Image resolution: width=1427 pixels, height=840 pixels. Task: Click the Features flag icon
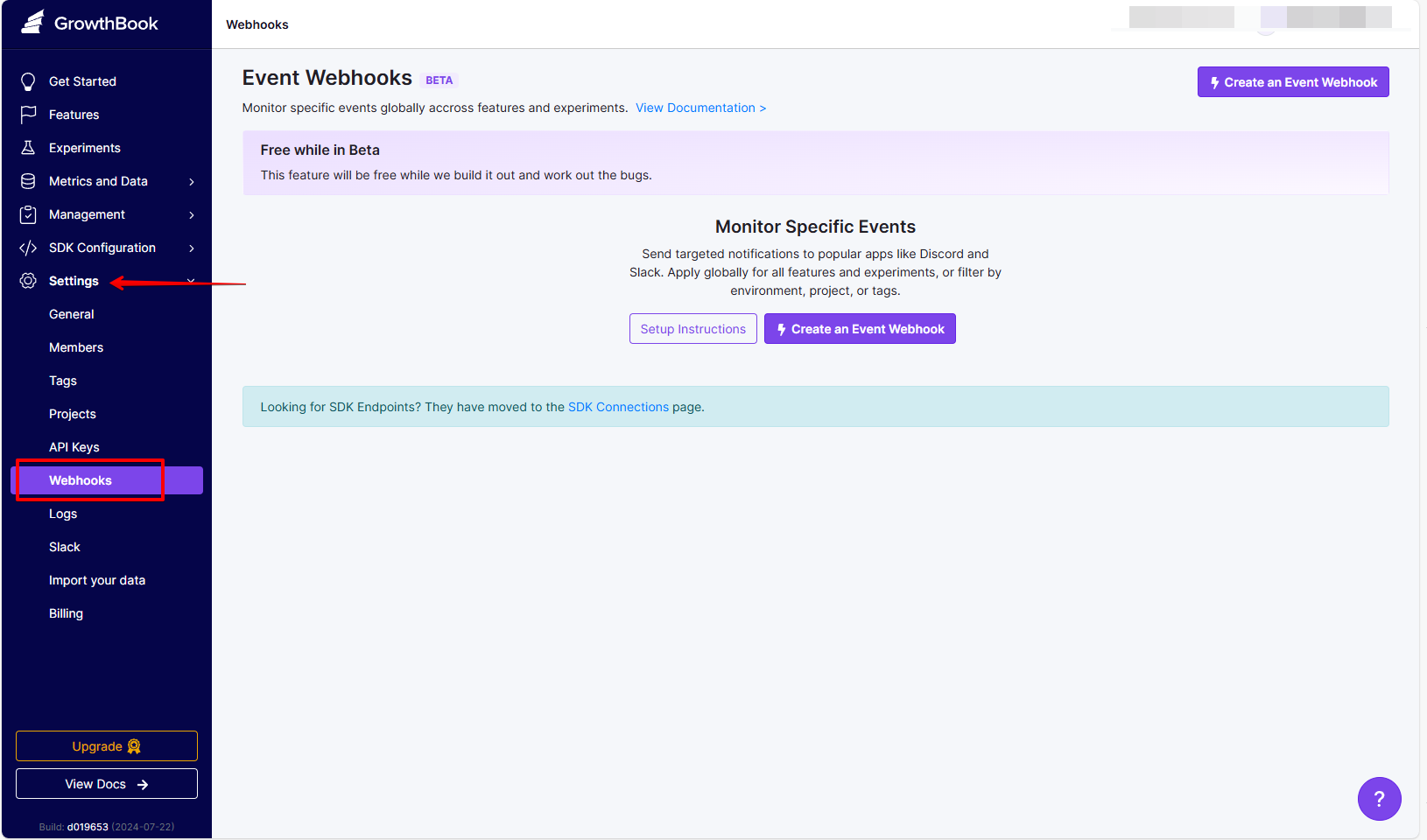tap(28, 114)
